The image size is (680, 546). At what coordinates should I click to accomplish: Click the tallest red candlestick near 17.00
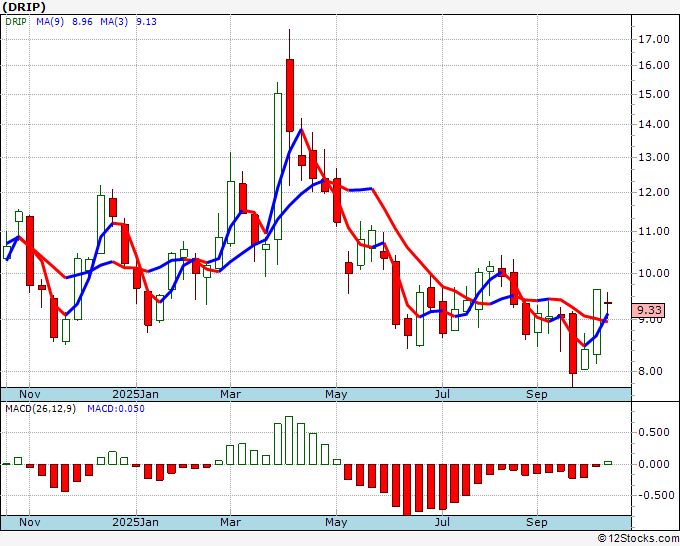(x=290, y=95)
